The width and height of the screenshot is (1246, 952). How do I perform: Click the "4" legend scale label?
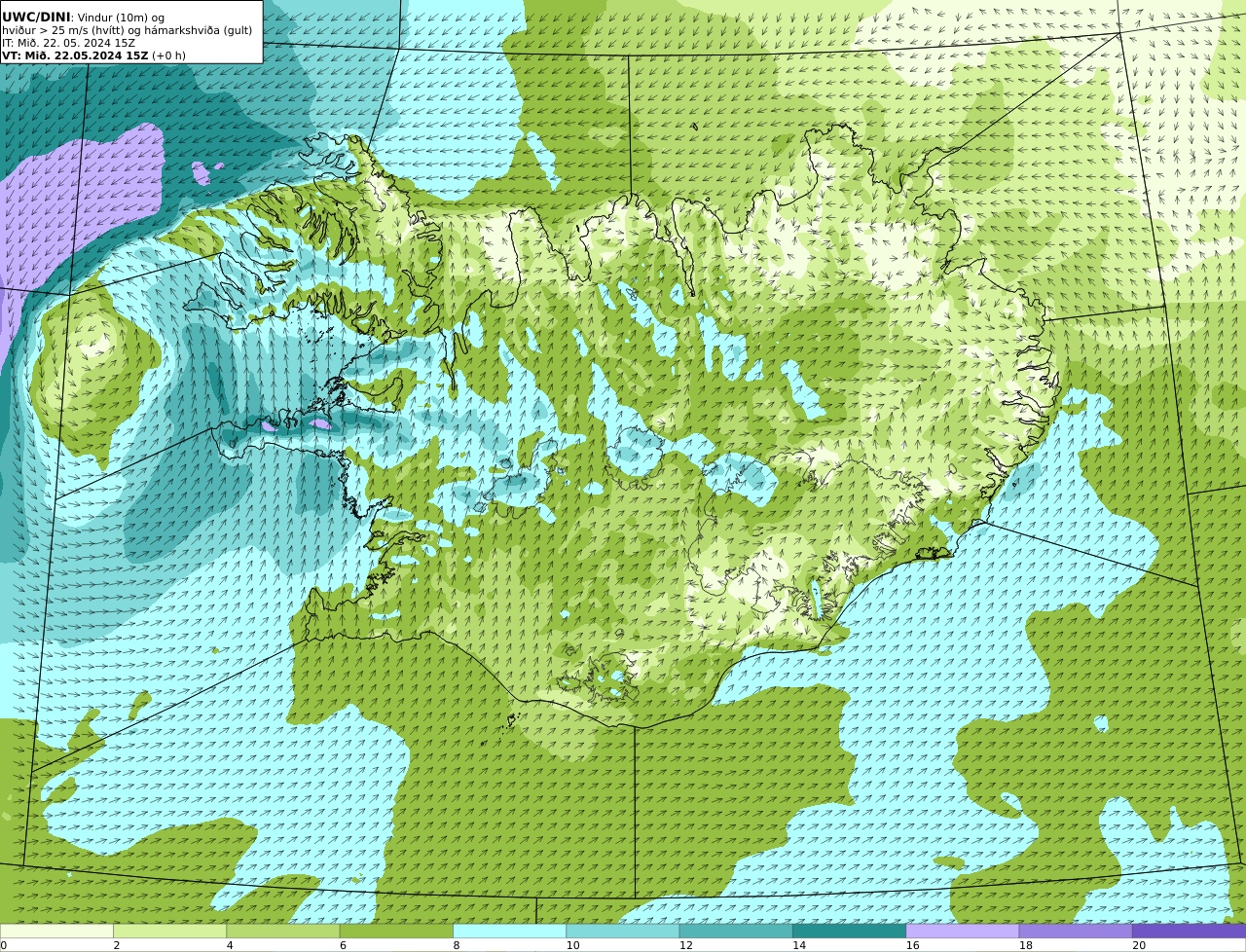click(x=230, y=945)
